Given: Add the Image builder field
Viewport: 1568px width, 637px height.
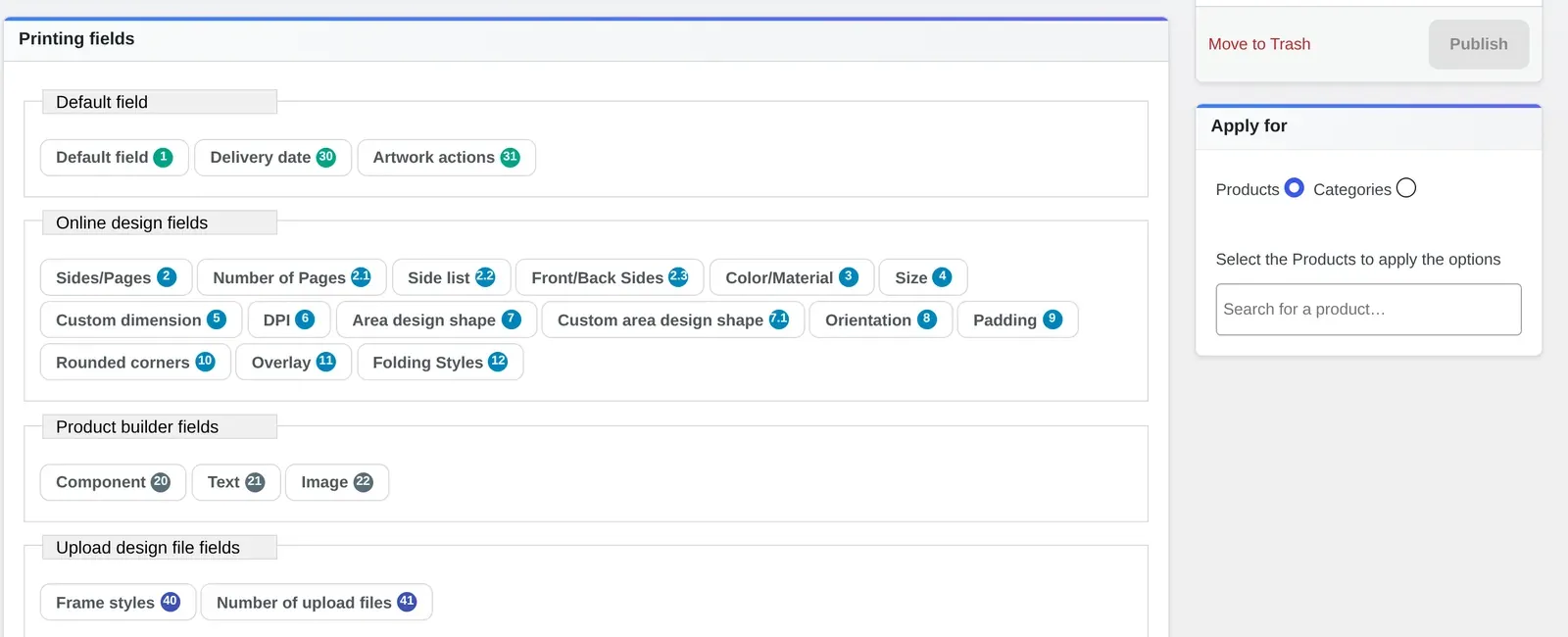Looking at the screenshot, I should [337, 482].
